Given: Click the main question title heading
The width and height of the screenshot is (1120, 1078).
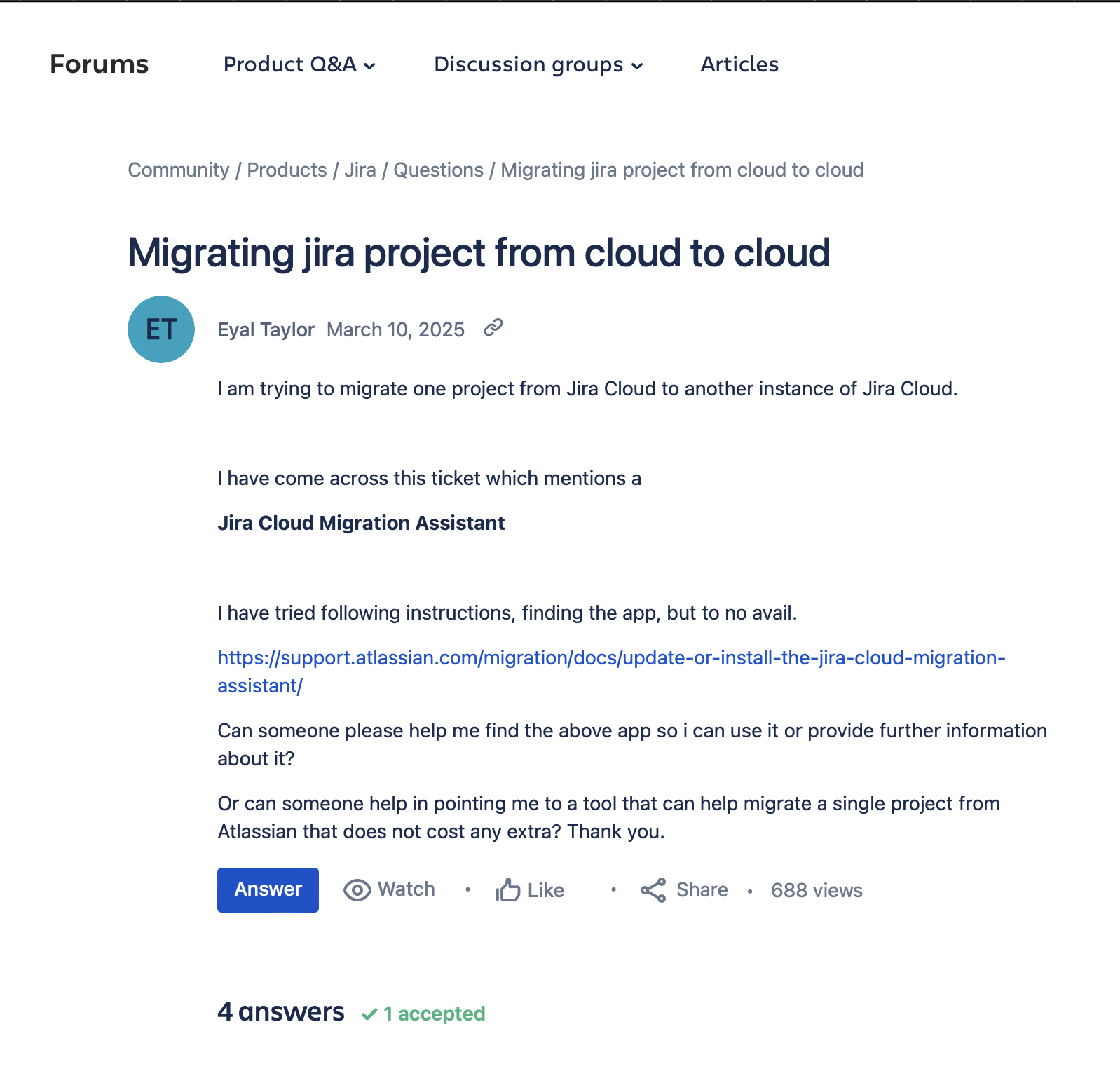Looking at the screenshot, I should pos(479,252).
